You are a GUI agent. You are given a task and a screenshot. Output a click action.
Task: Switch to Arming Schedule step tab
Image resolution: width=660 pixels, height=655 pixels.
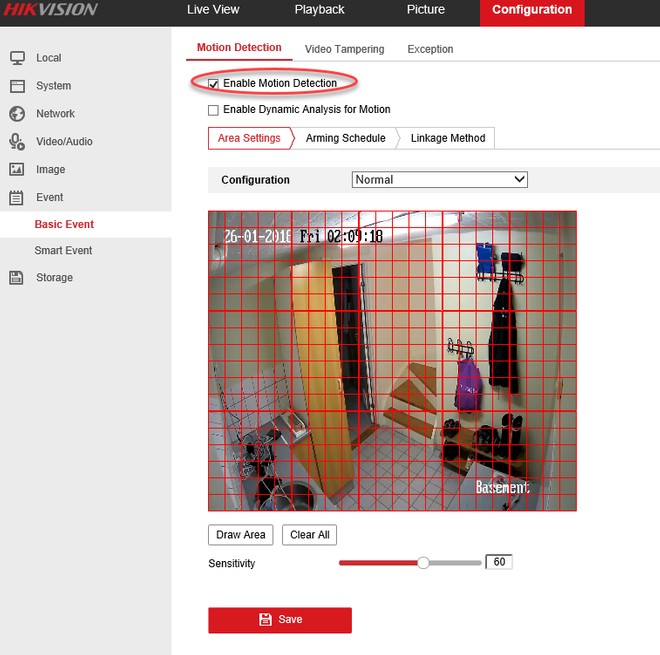point(345,138)
